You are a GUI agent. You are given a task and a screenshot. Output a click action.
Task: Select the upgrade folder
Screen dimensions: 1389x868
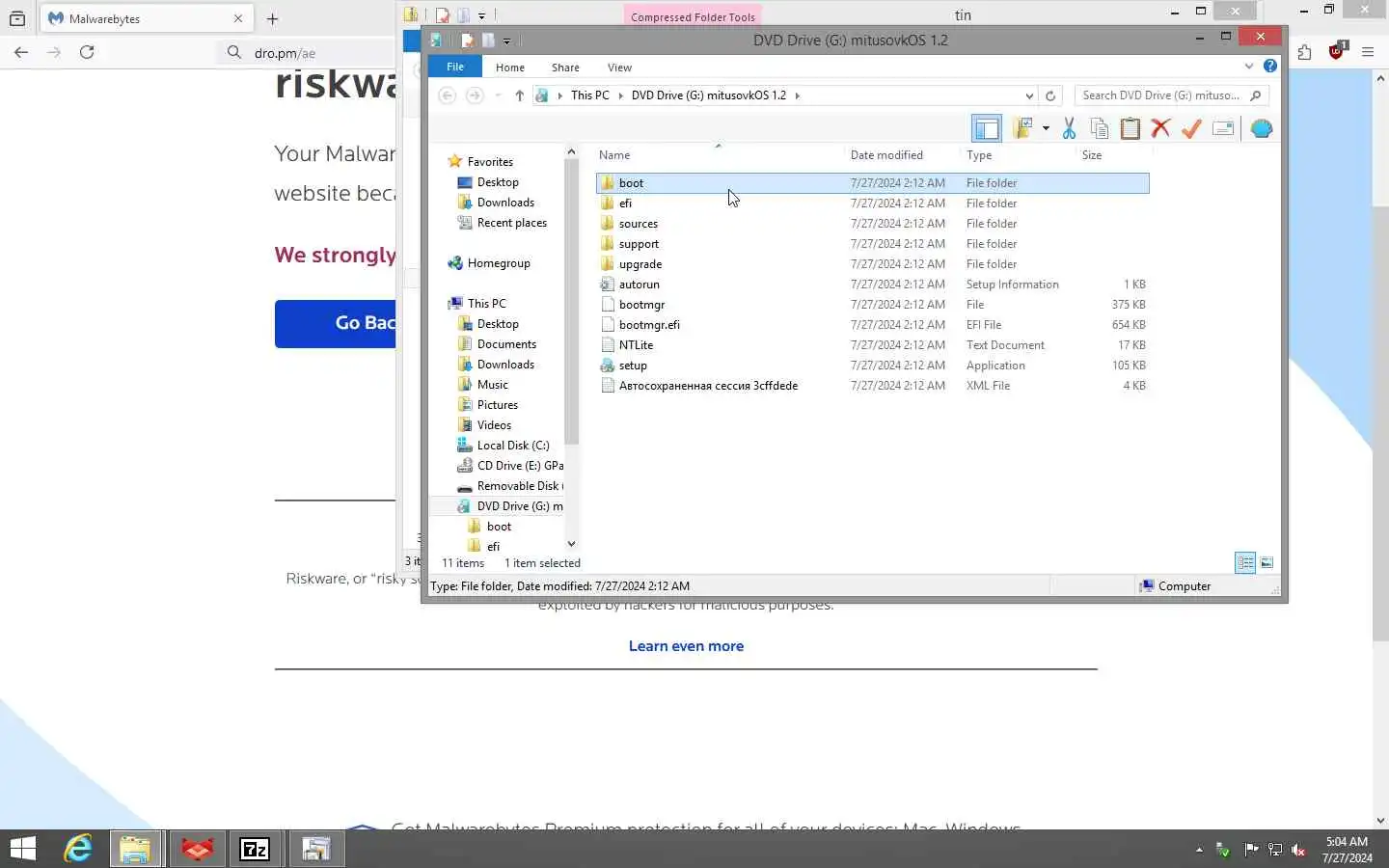click(873, 263)
